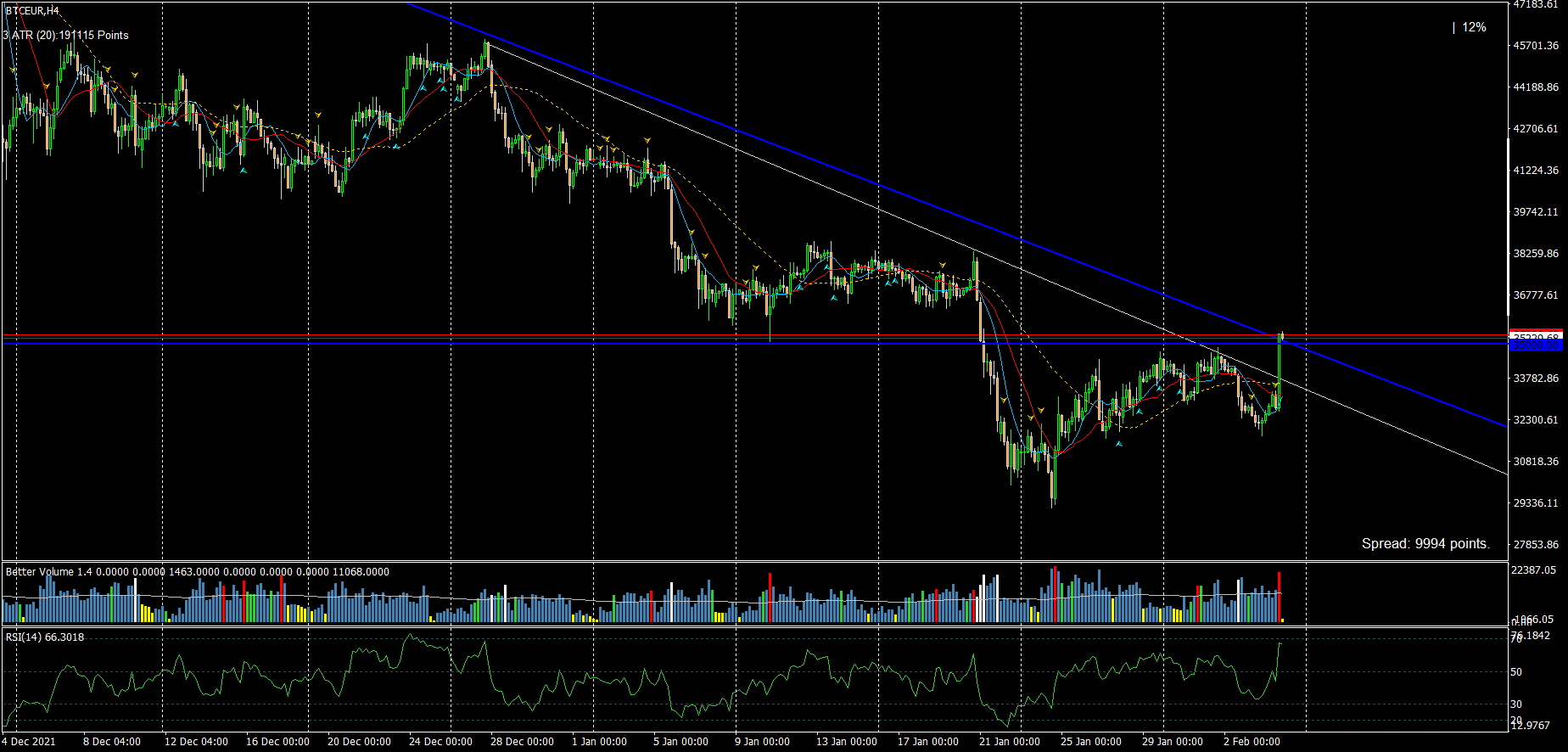
Task: Click the '25 Jan 00:00' time label
Action: pos(1091,742)
